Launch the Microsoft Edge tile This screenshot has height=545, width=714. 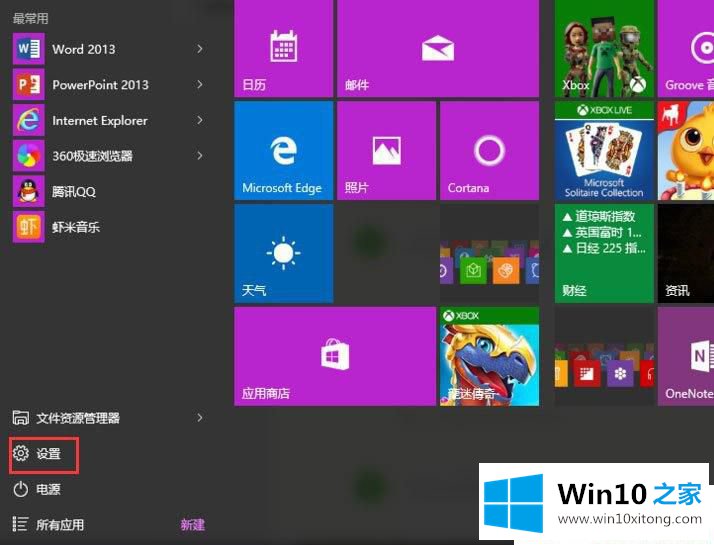coord(283,151)
